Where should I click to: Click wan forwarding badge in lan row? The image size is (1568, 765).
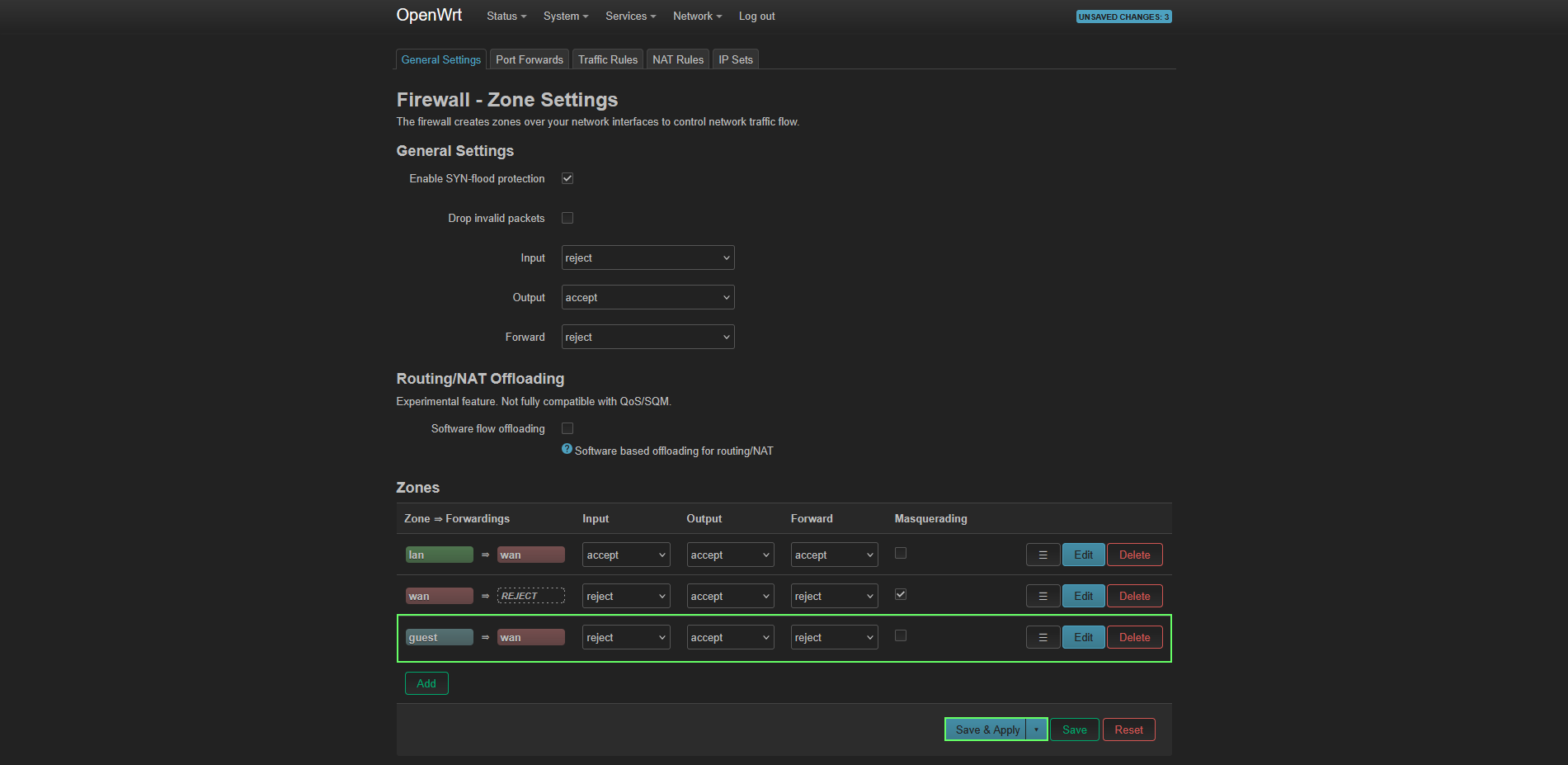tap(531, 555)
